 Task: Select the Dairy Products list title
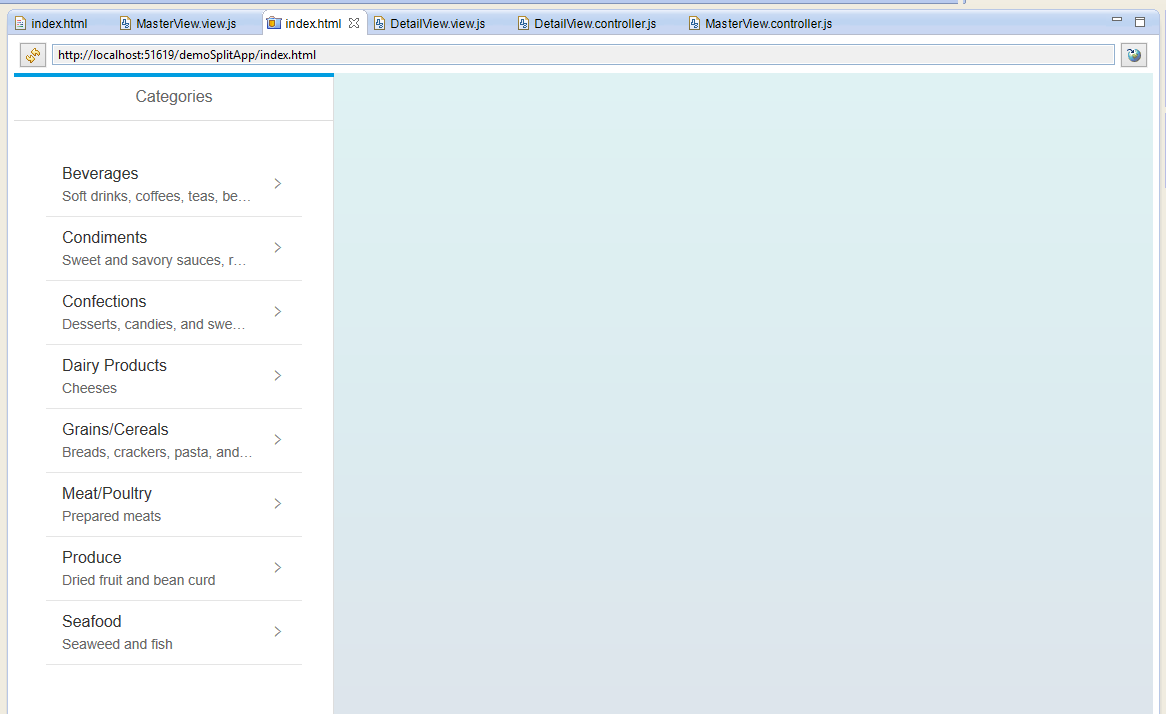(115, 365)
